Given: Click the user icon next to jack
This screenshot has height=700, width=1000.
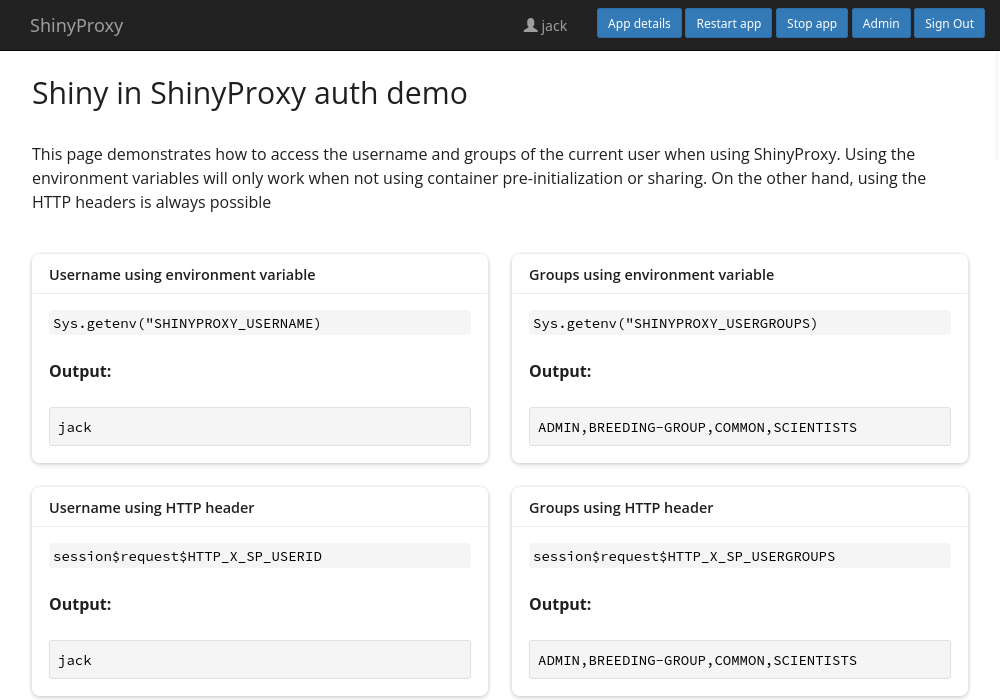Looking at the screenshot, I should click(x=530, y=26).
